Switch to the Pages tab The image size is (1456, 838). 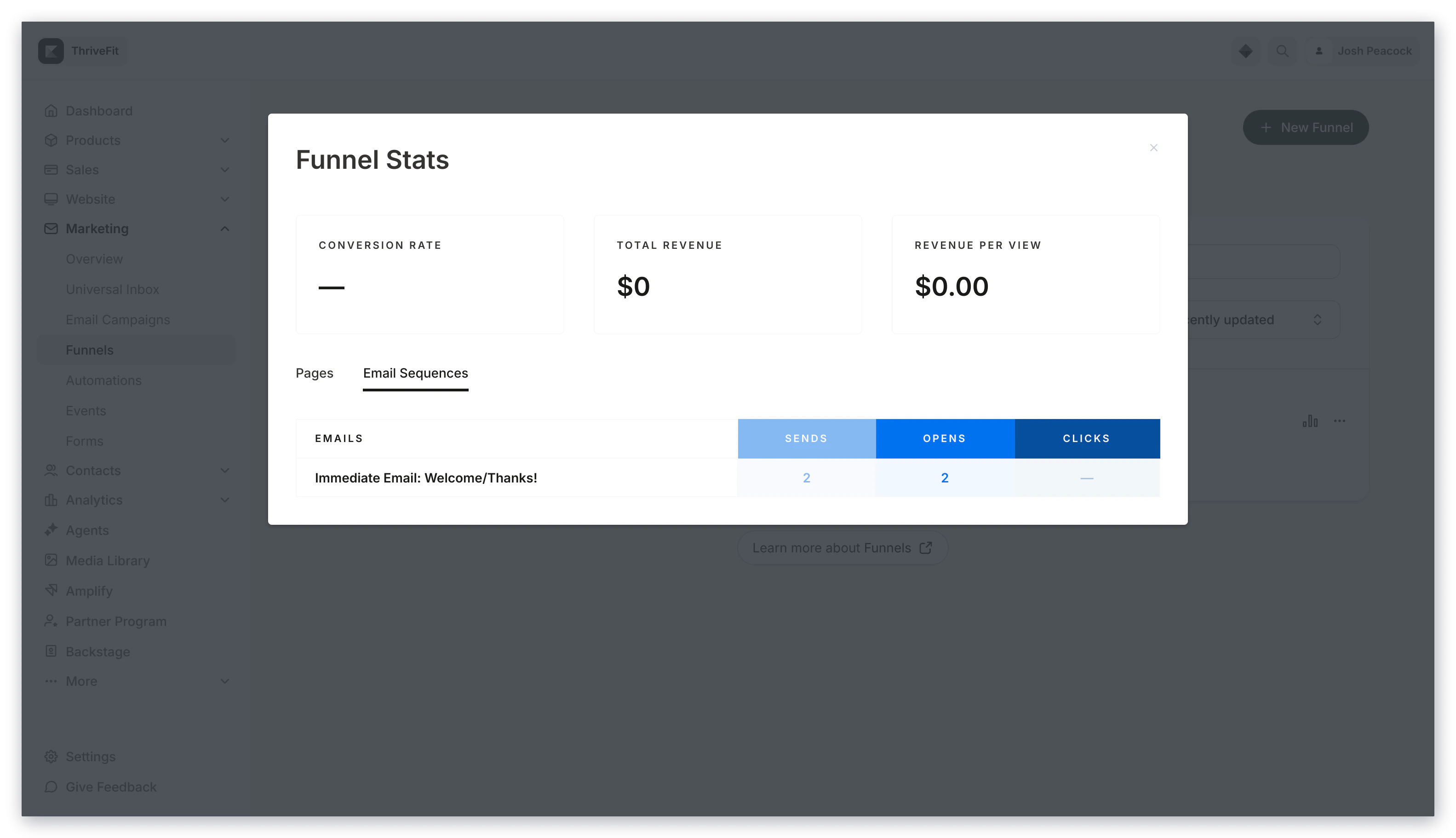tap(314, 373)
